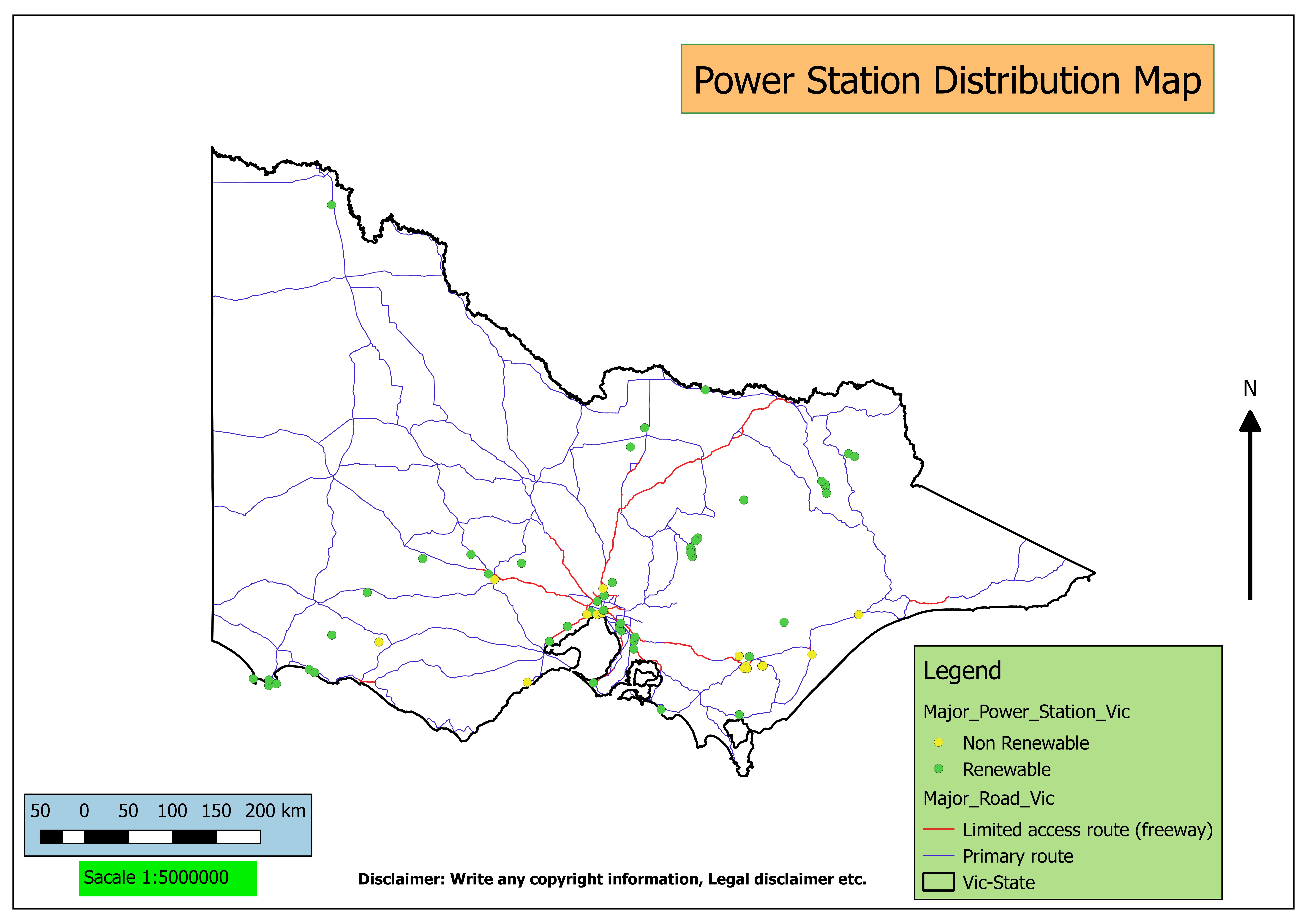Screen dimensions: 1307x924
Task: Click the lone green station in far northwest Victoria
Action: pos(331,205)
